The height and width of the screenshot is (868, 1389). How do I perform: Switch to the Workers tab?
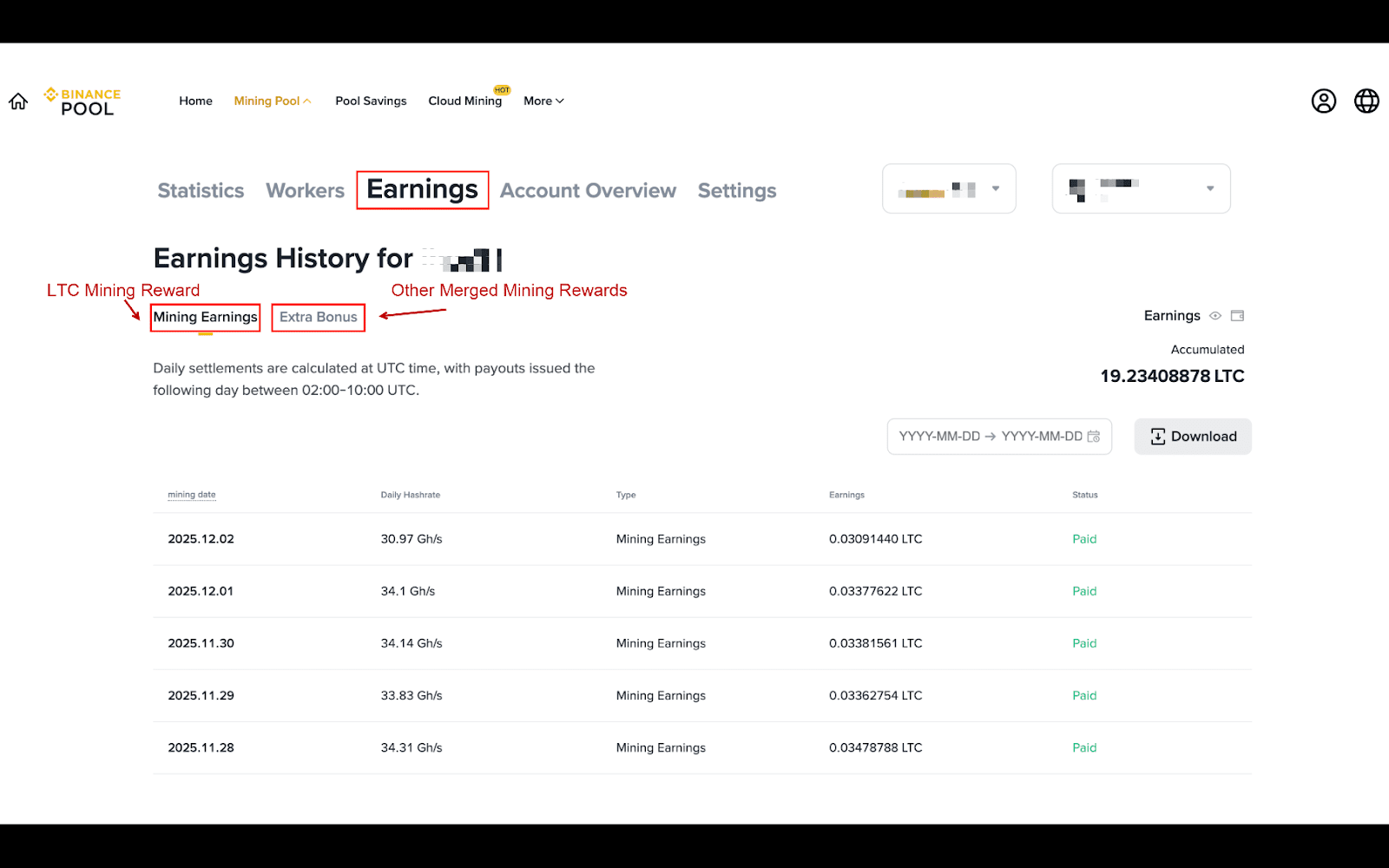pos(305,191)
